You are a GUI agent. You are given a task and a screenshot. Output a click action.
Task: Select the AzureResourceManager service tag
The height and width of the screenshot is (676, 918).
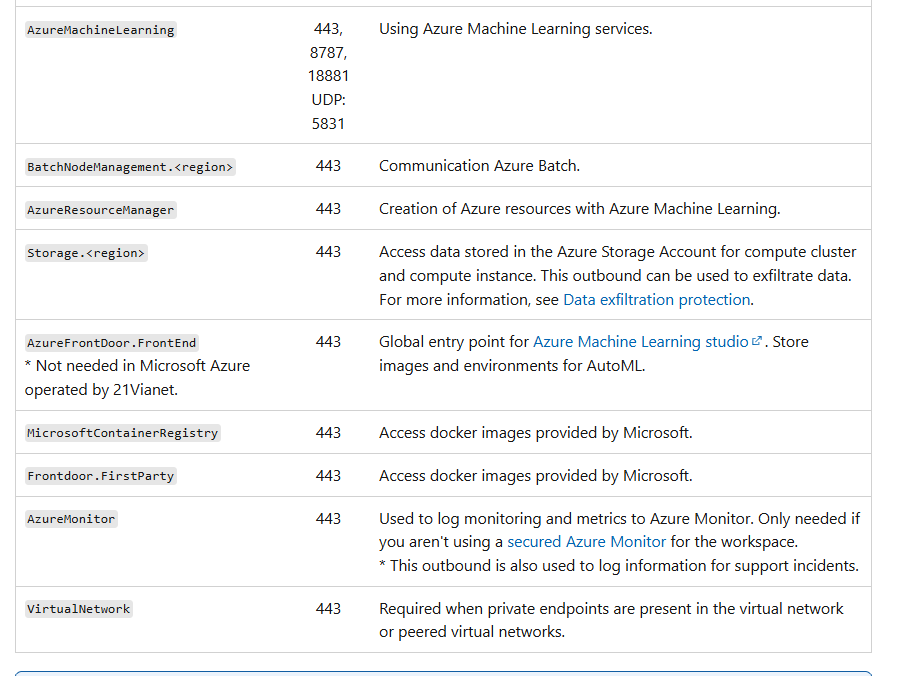pos(101,210)
